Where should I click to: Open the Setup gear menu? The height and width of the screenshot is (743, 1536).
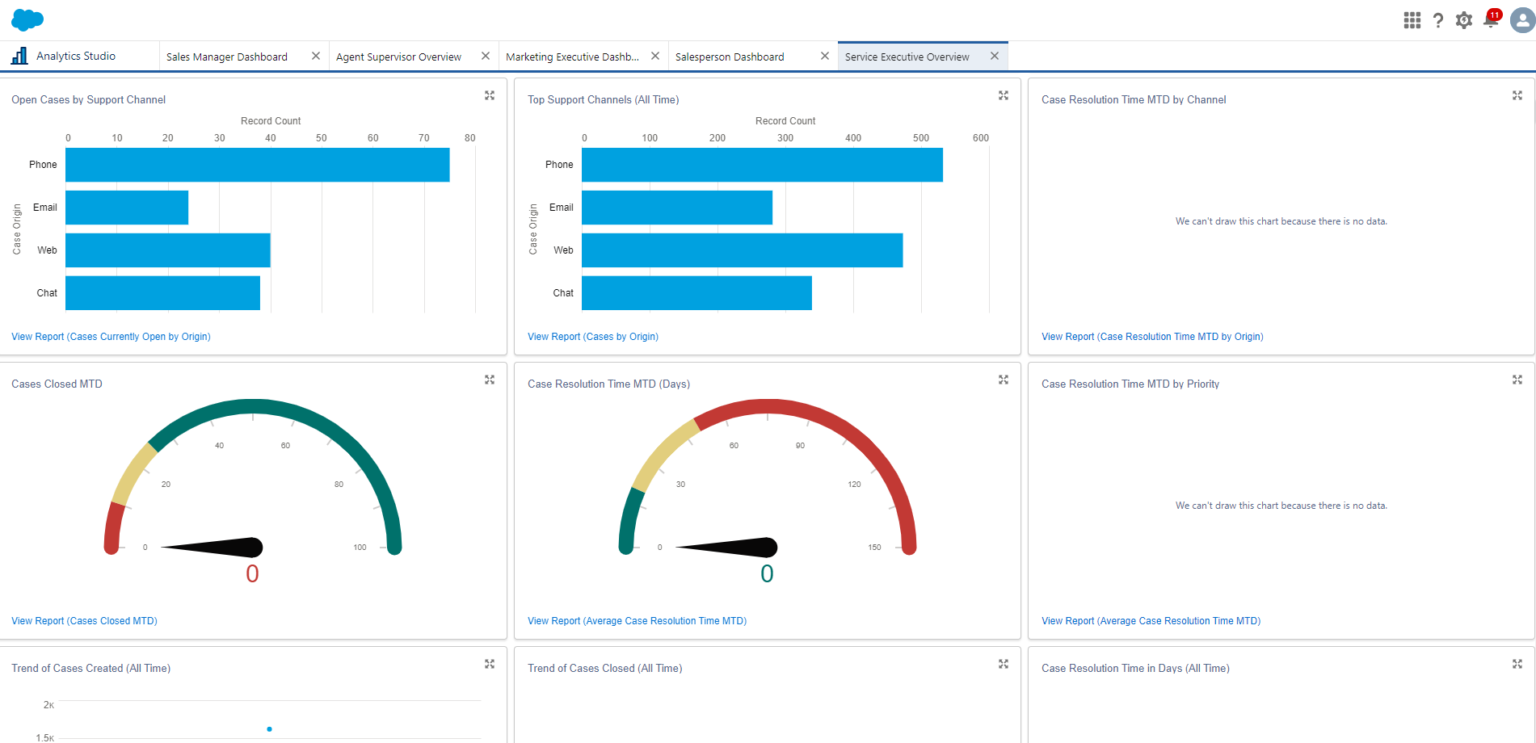click(1463, 19)
